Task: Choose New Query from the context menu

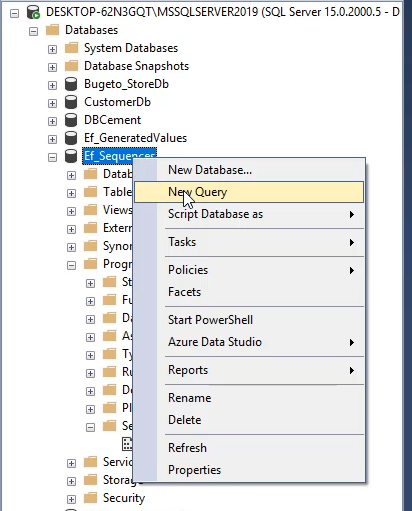Action: (x=249, y=192)
